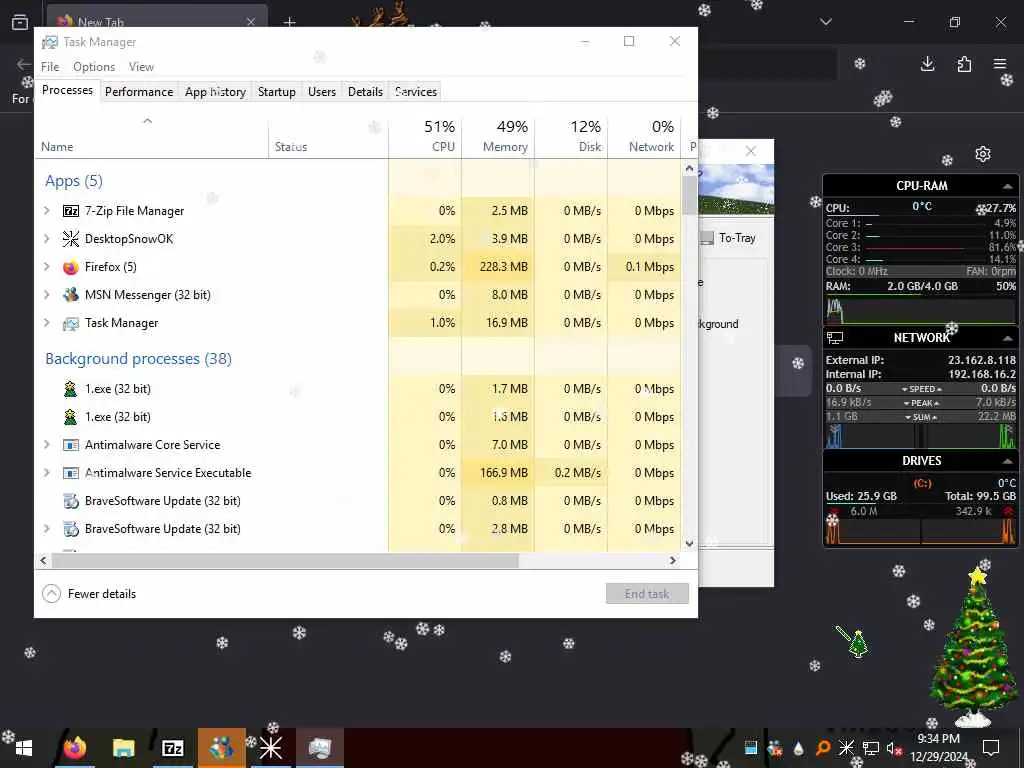Viewport: 1024px width, 768px height.
Task: Click the End task button
Action: (647, 594)
